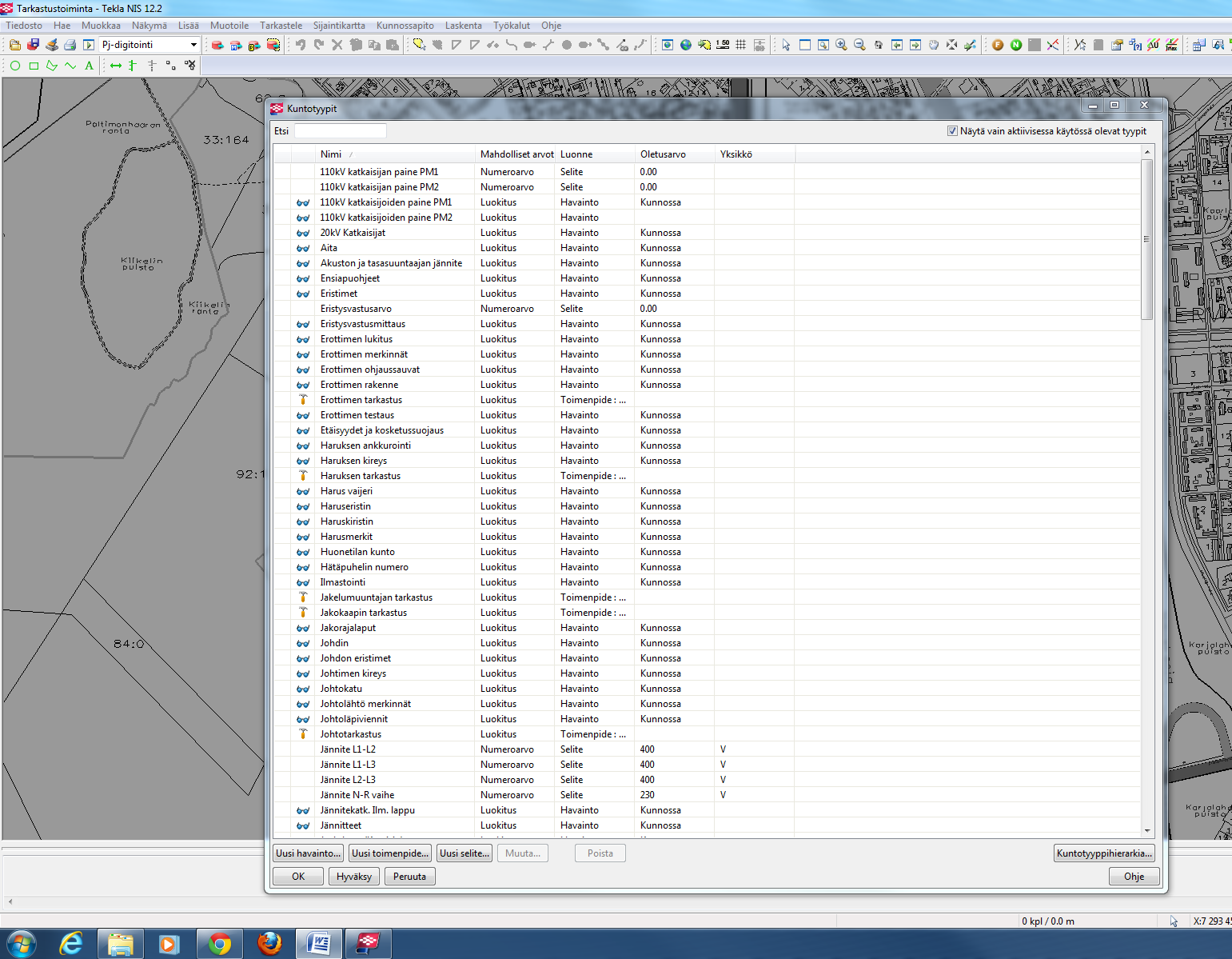Click the next view arrow icon
1232x959 pixels.
tap(915, 45)
